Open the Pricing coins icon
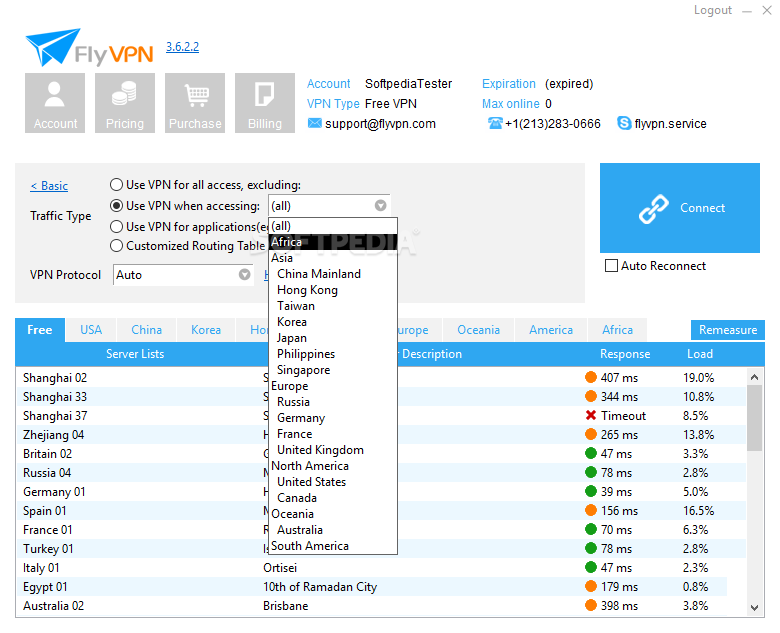780x633 pixels. tap(125, 103)
